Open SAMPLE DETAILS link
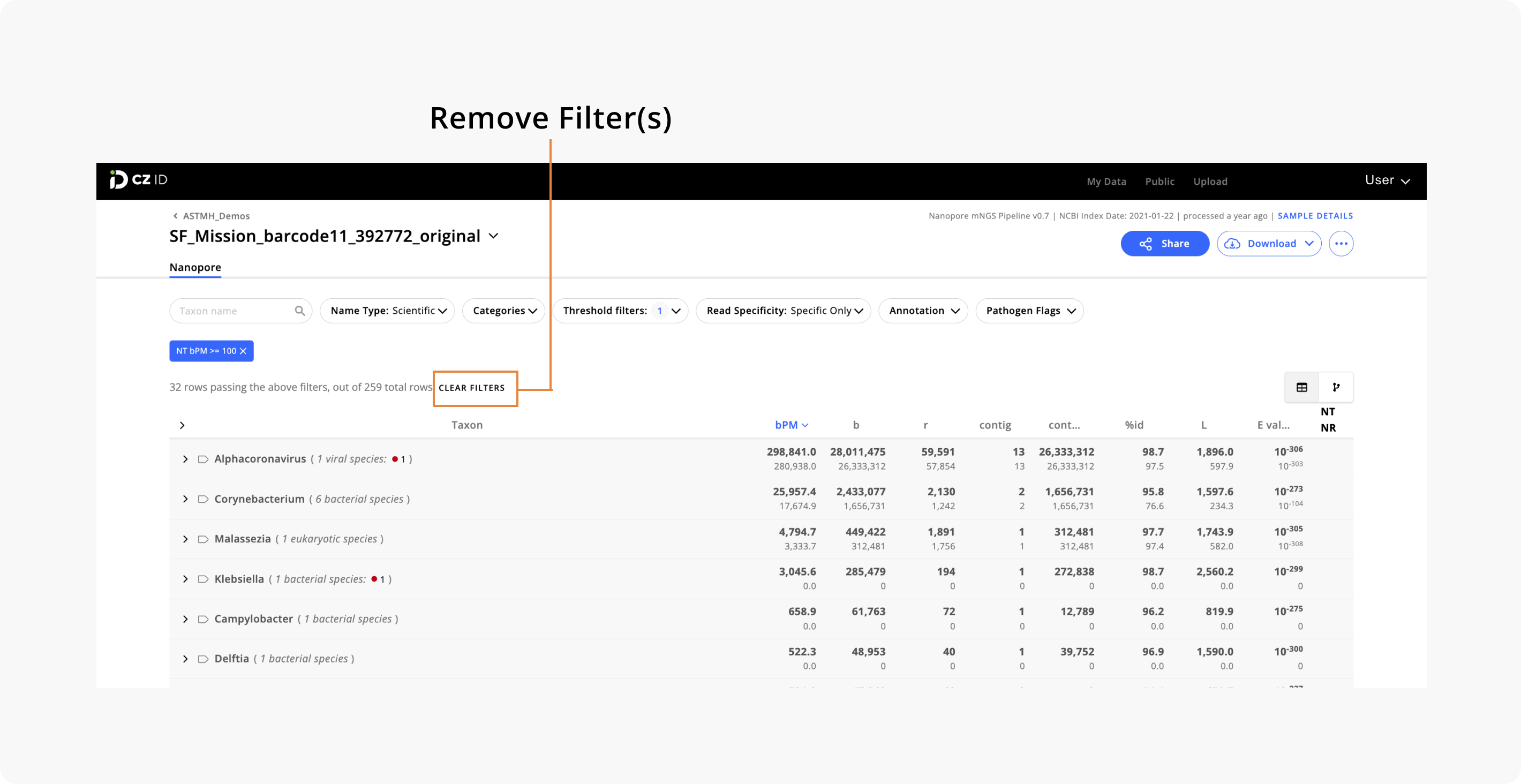 tap(1315, 216)
